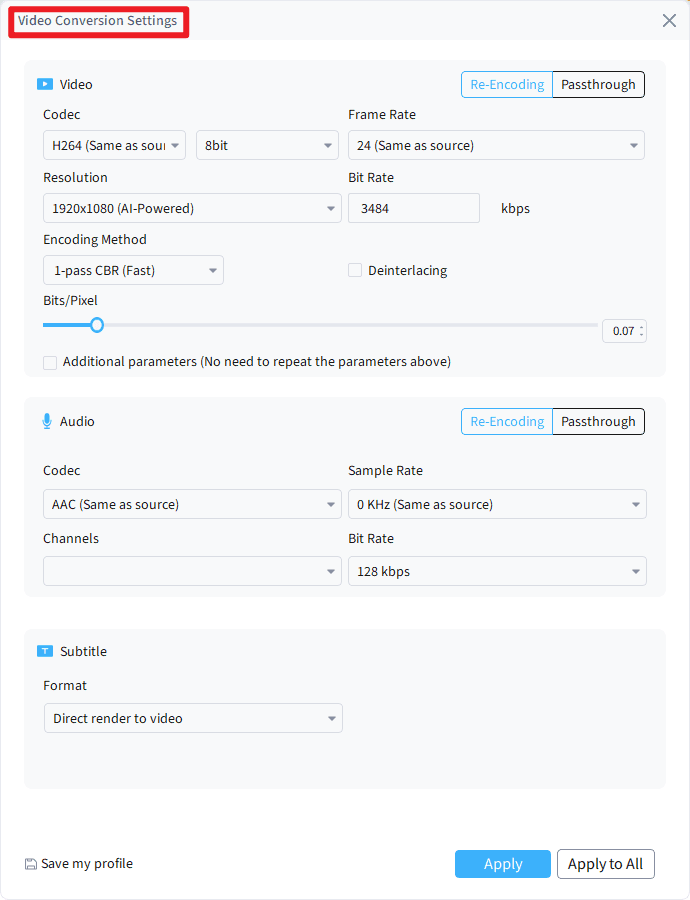Open the 8bit color depth dropdown
The height and width of the screenshot is (900, 690).
pyautogui.click(x=266, y=144)
